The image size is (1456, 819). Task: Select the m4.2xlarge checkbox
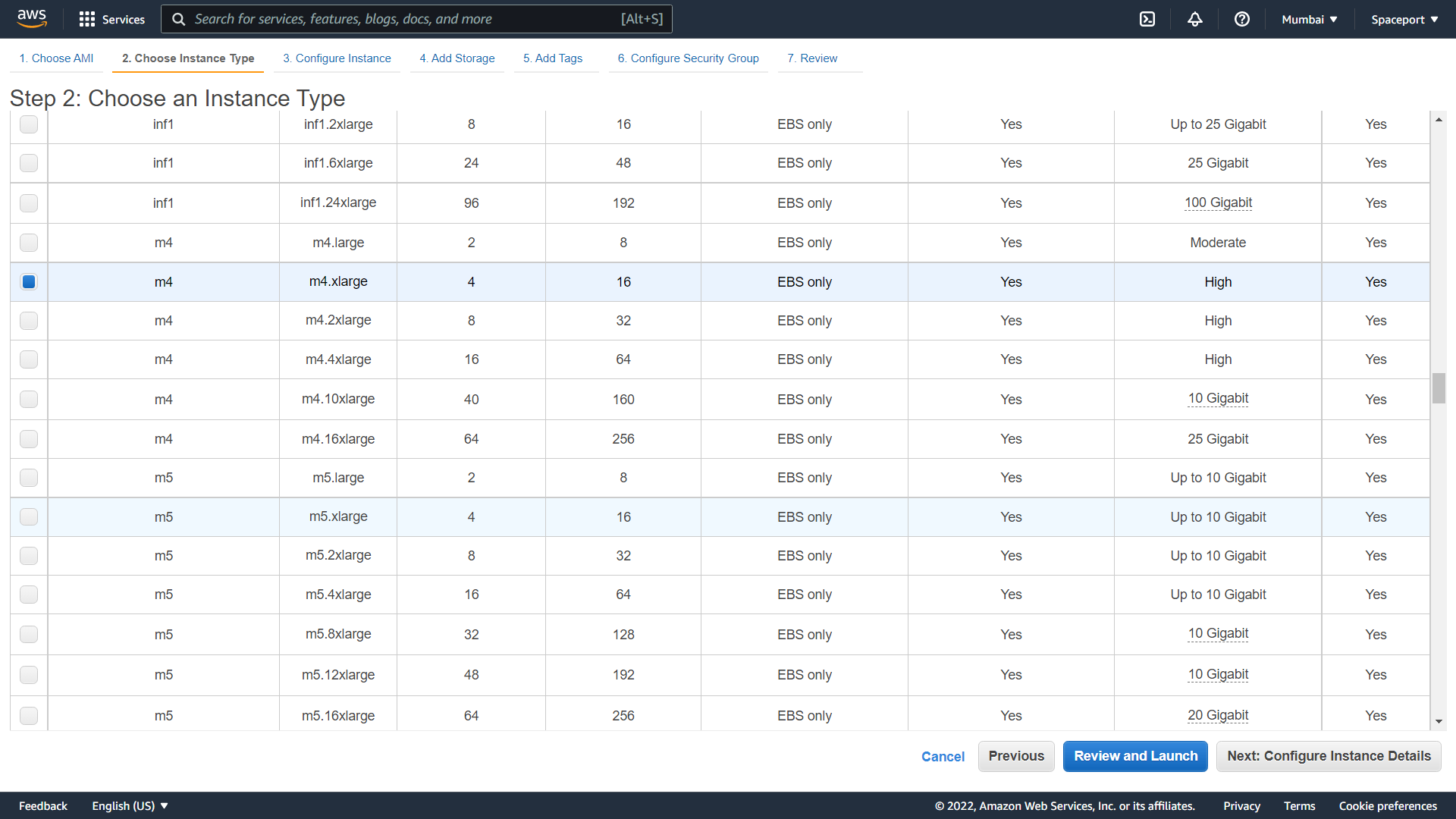tap(29, 321)
